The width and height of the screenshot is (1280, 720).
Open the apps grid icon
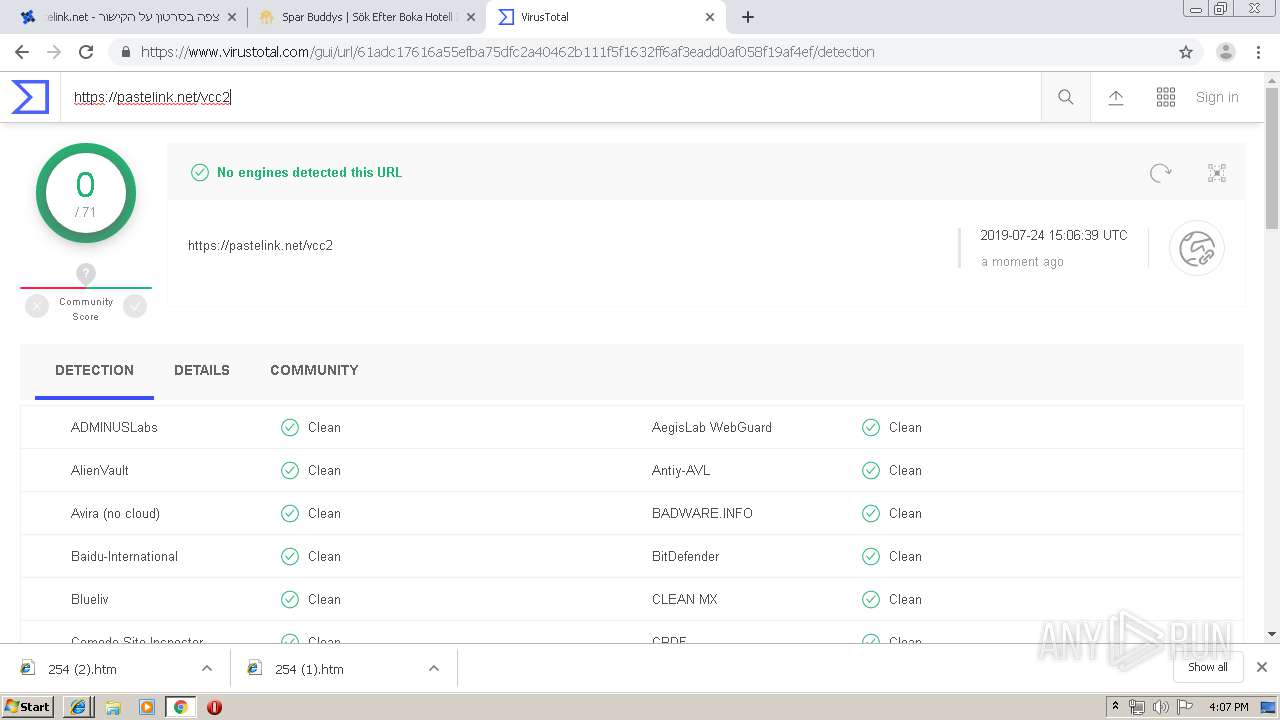point(1166,97)
